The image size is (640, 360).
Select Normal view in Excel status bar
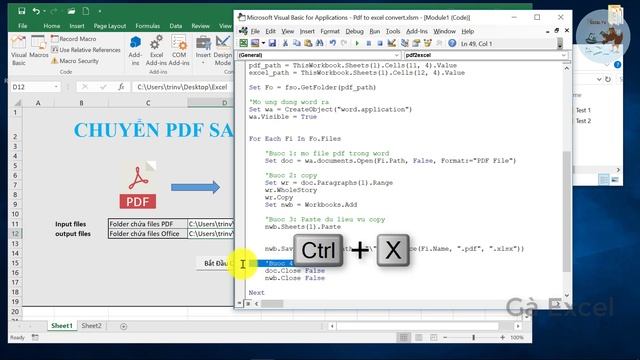pyautogui.click(x=404, y=338)
